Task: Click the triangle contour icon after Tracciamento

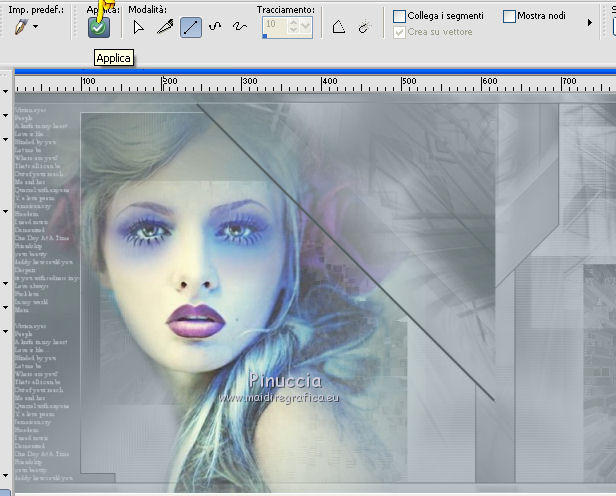Action: (x=339, y=27)
